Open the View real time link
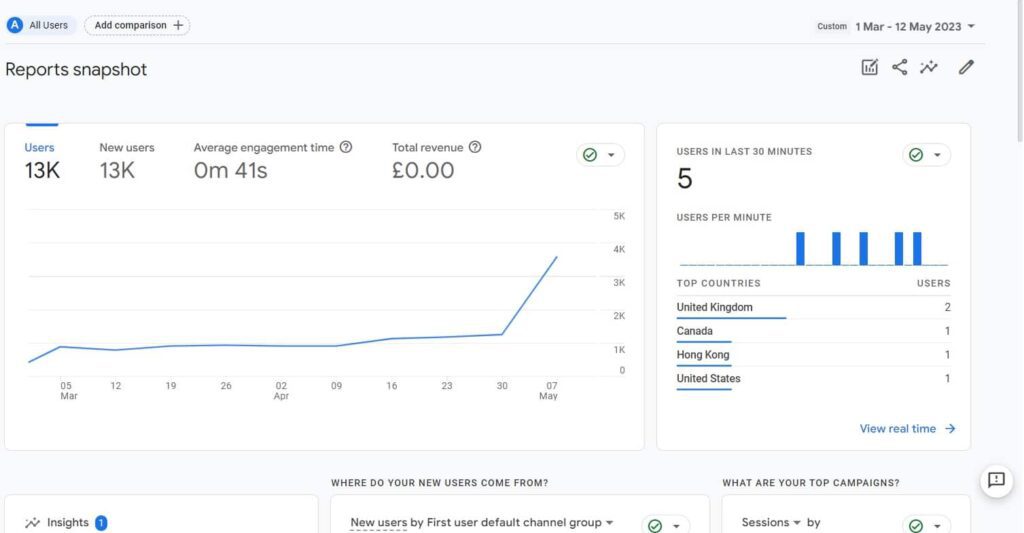Screen dimensions: 1024x533 click(907, 429)
